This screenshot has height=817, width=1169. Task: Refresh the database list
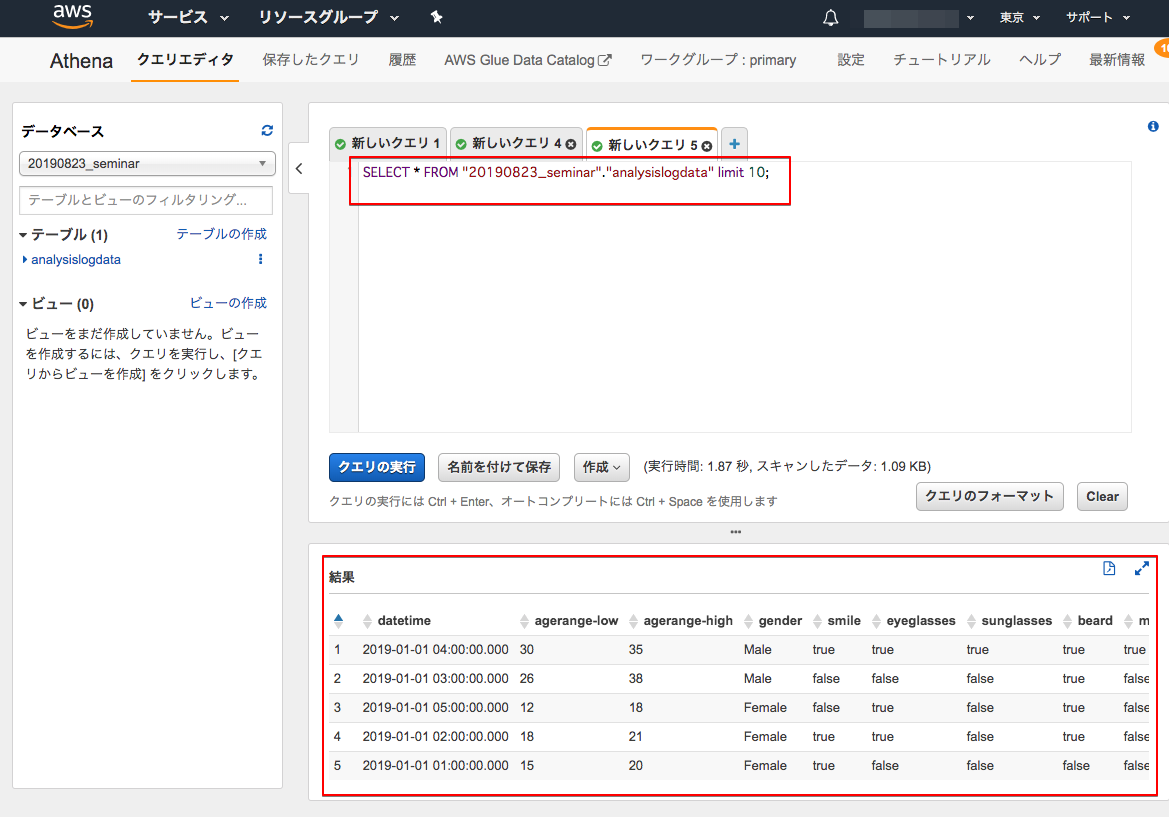tap(267, 130)
